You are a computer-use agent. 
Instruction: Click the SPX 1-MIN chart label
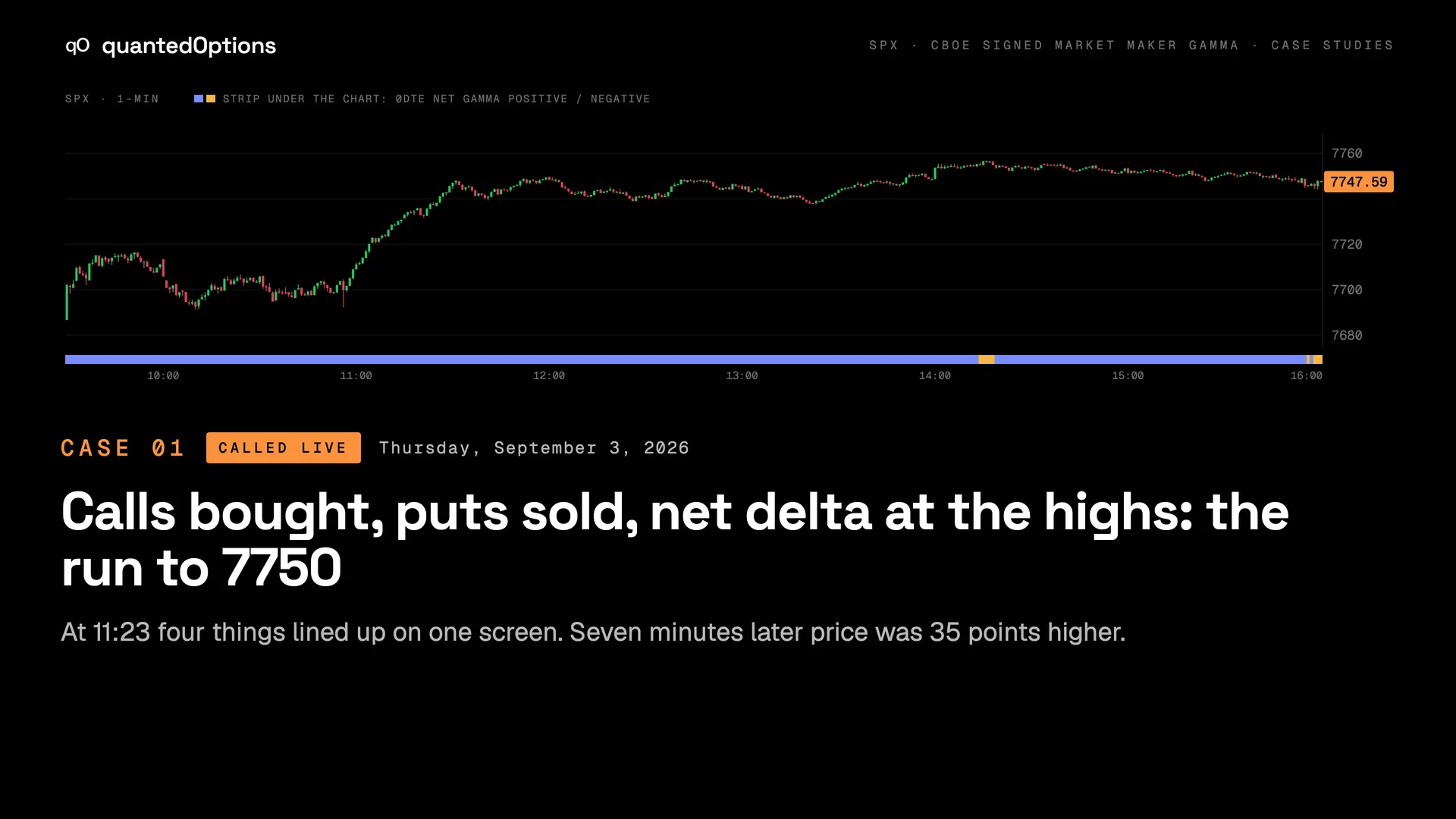112,99
